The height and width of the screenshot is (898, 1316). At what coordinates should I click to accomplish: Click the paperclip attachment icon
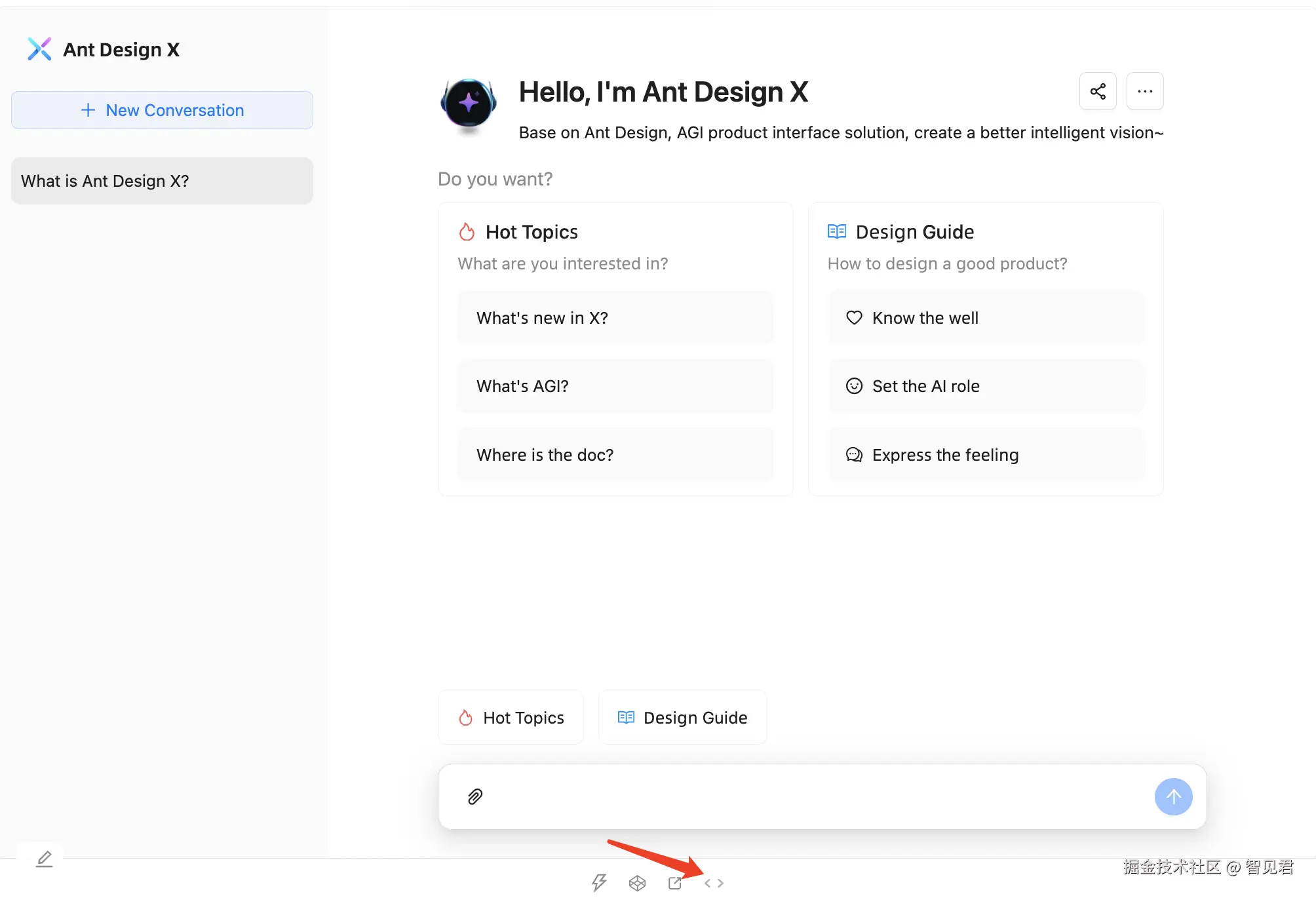click(x=475, y=796)
